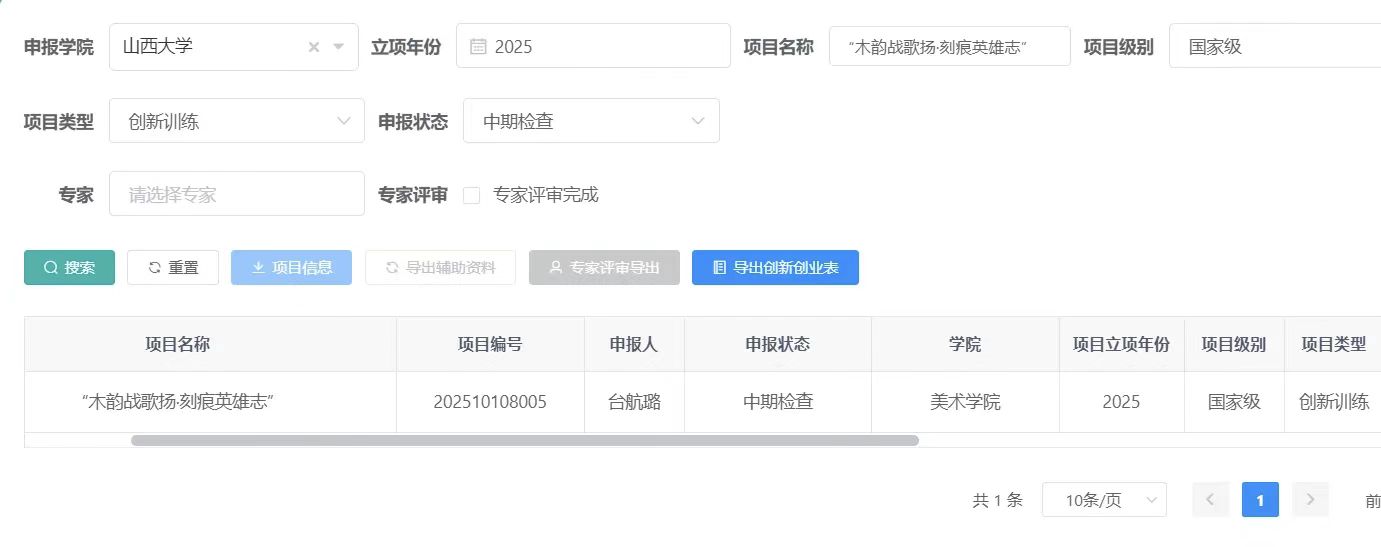This screenshot has width=1381, height=547.
Task: Click the 项目类型 column header
Action: point(1333,344)
